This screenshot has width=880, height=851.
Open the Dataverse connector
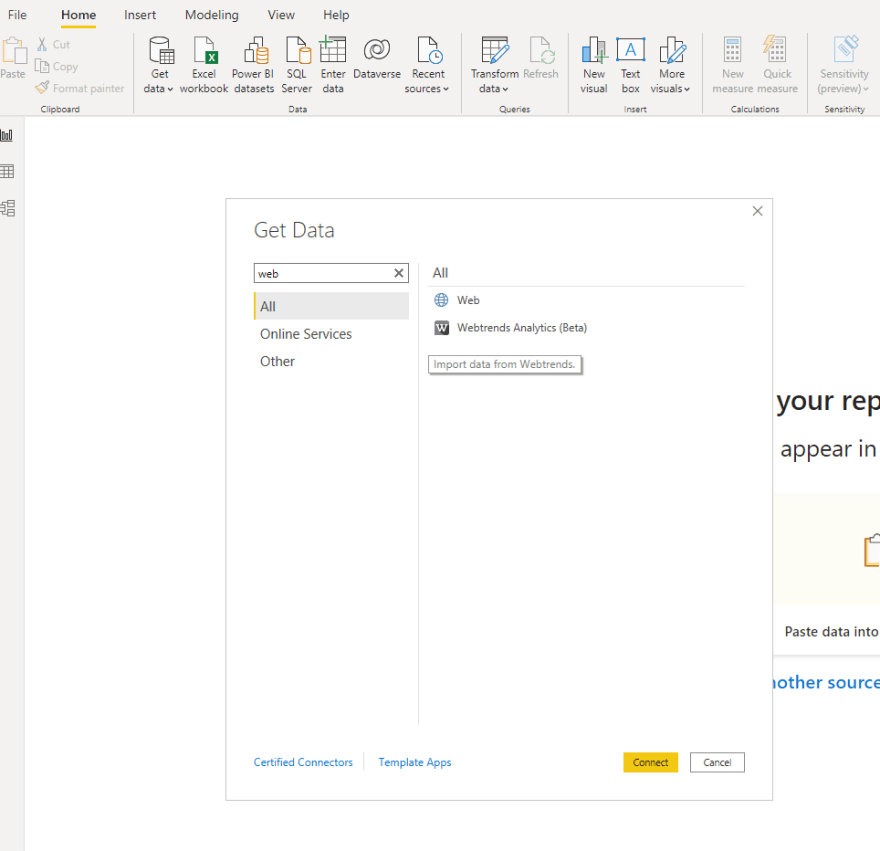[377, 58]
